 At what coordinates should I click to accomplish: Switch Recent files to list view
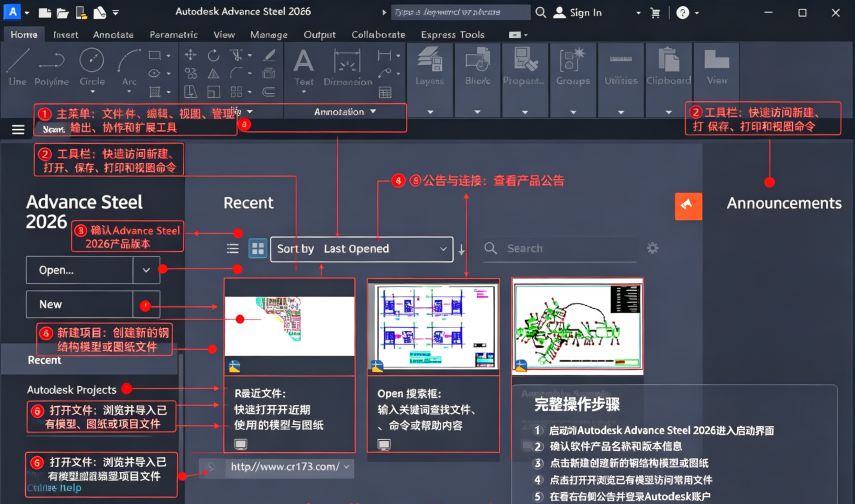(x=233, y=249)
